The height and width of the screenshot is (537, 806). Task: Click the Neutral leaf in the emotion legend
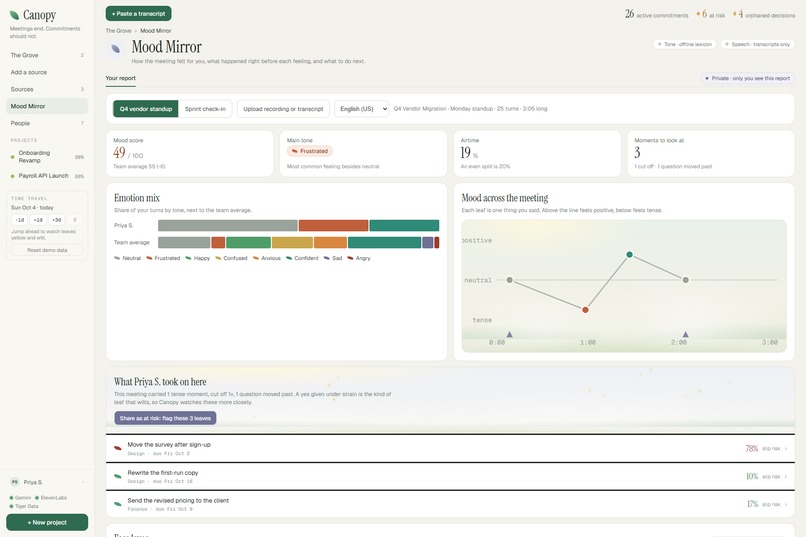tap(117, 258)
